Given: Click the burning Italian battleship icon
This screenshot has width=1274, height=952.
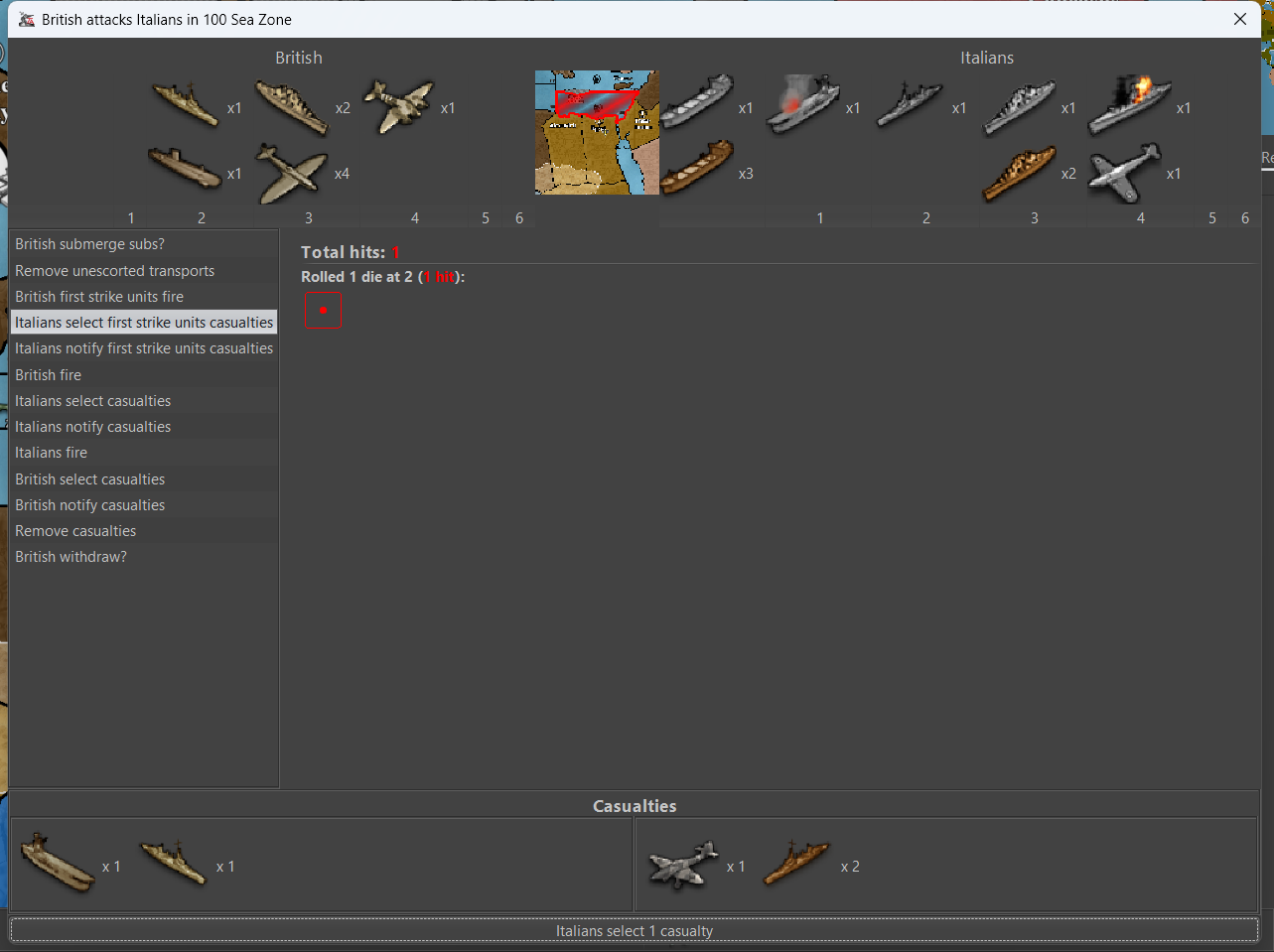Looking at the screenshot, I should tap(1129, 105).
